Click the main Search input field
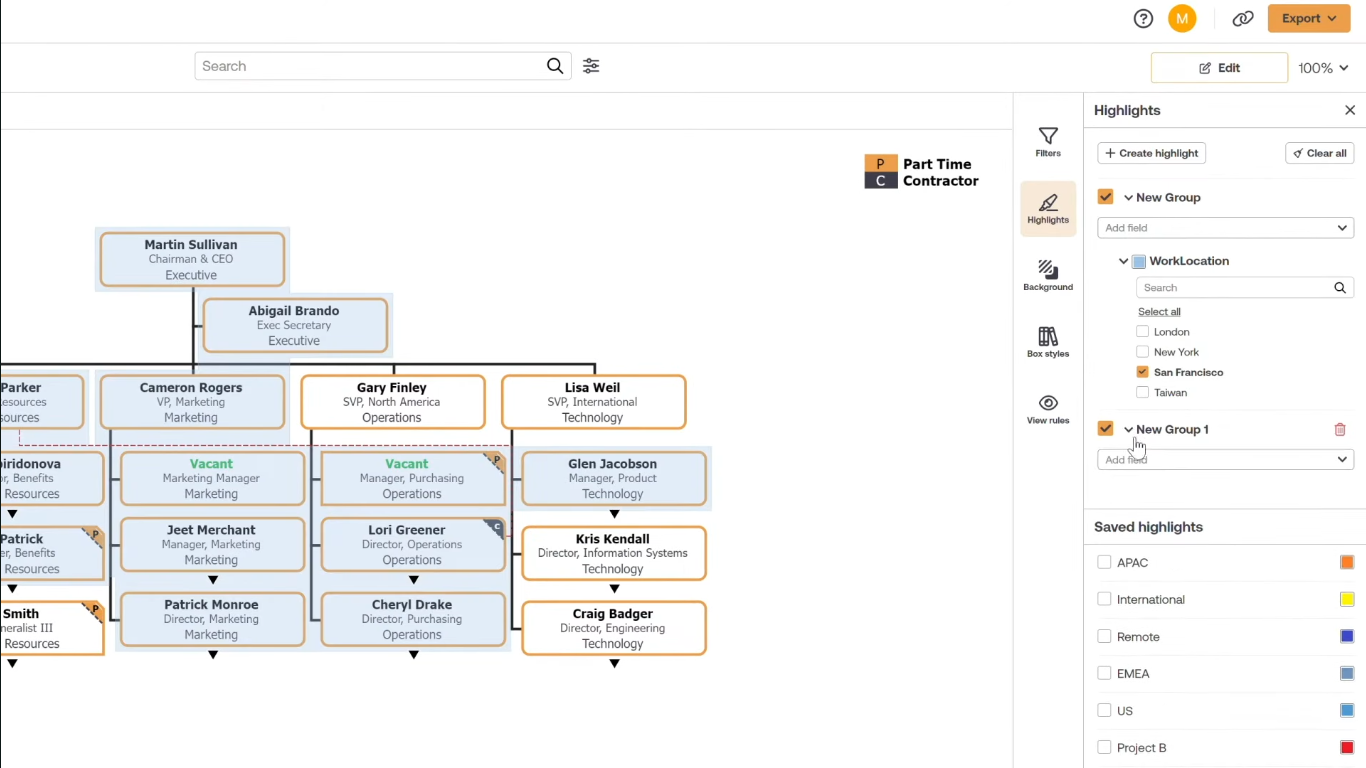 [370, 66]
